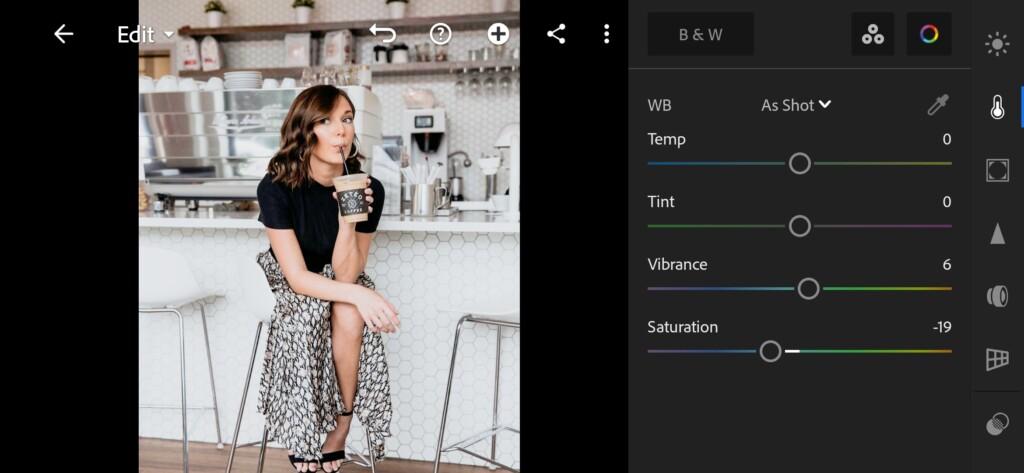Open the Edit mode dropdown
Screen dimensions: 1024x473
pos(146,35)
